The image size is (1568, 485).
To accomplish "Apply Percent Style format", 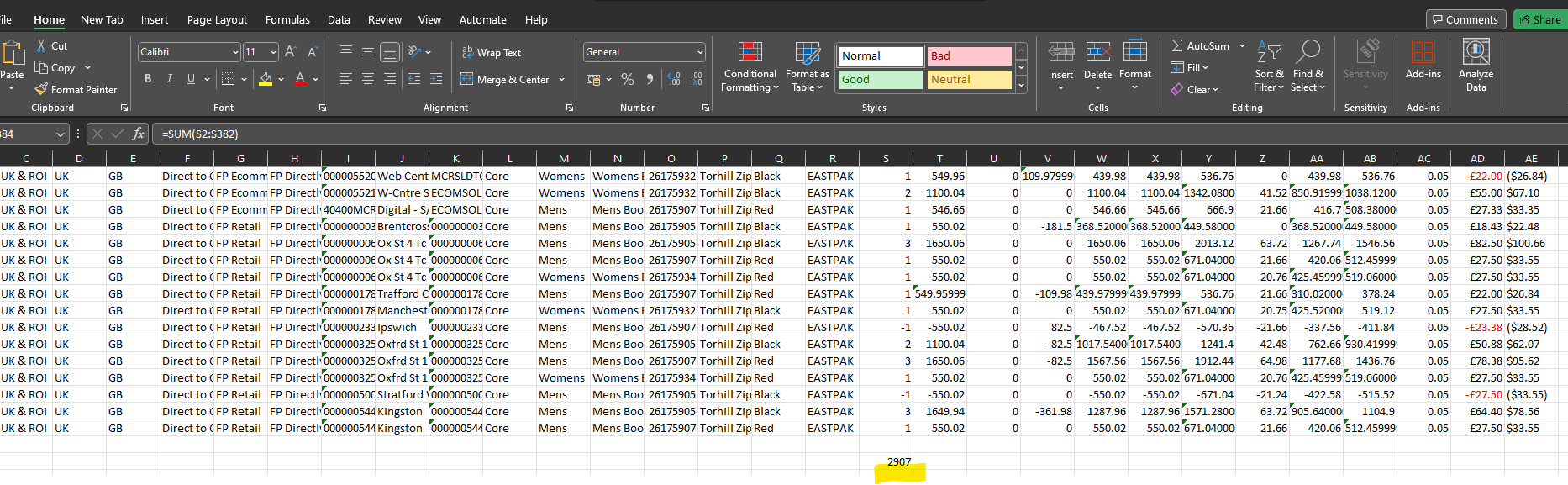I will pyautogui.click(x=628, y=79).
